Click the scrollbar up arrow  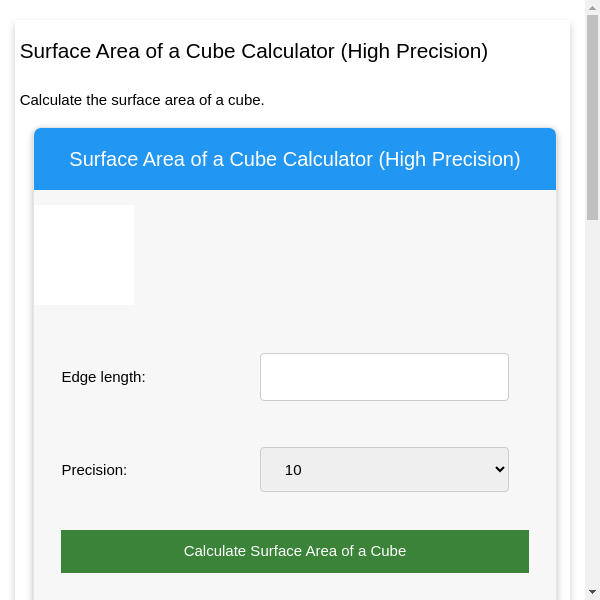(593, 7)
